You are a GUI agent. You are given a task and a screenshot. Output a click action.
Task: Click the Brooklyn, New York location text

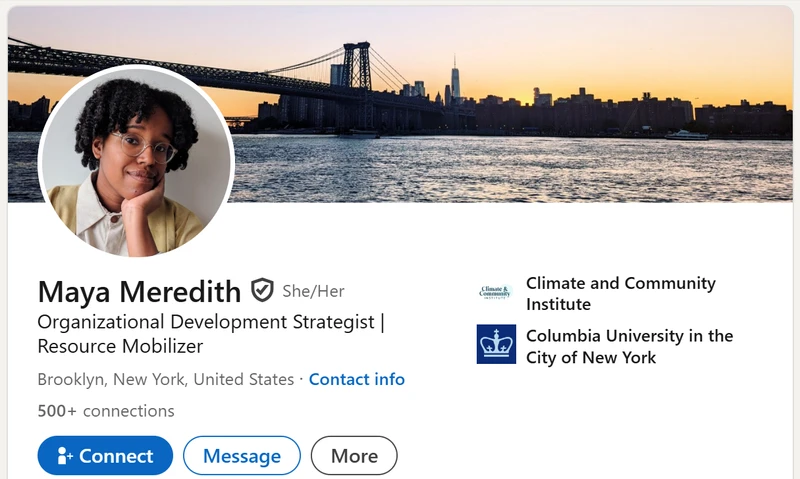pyautogui.click(x=165, y=379)
